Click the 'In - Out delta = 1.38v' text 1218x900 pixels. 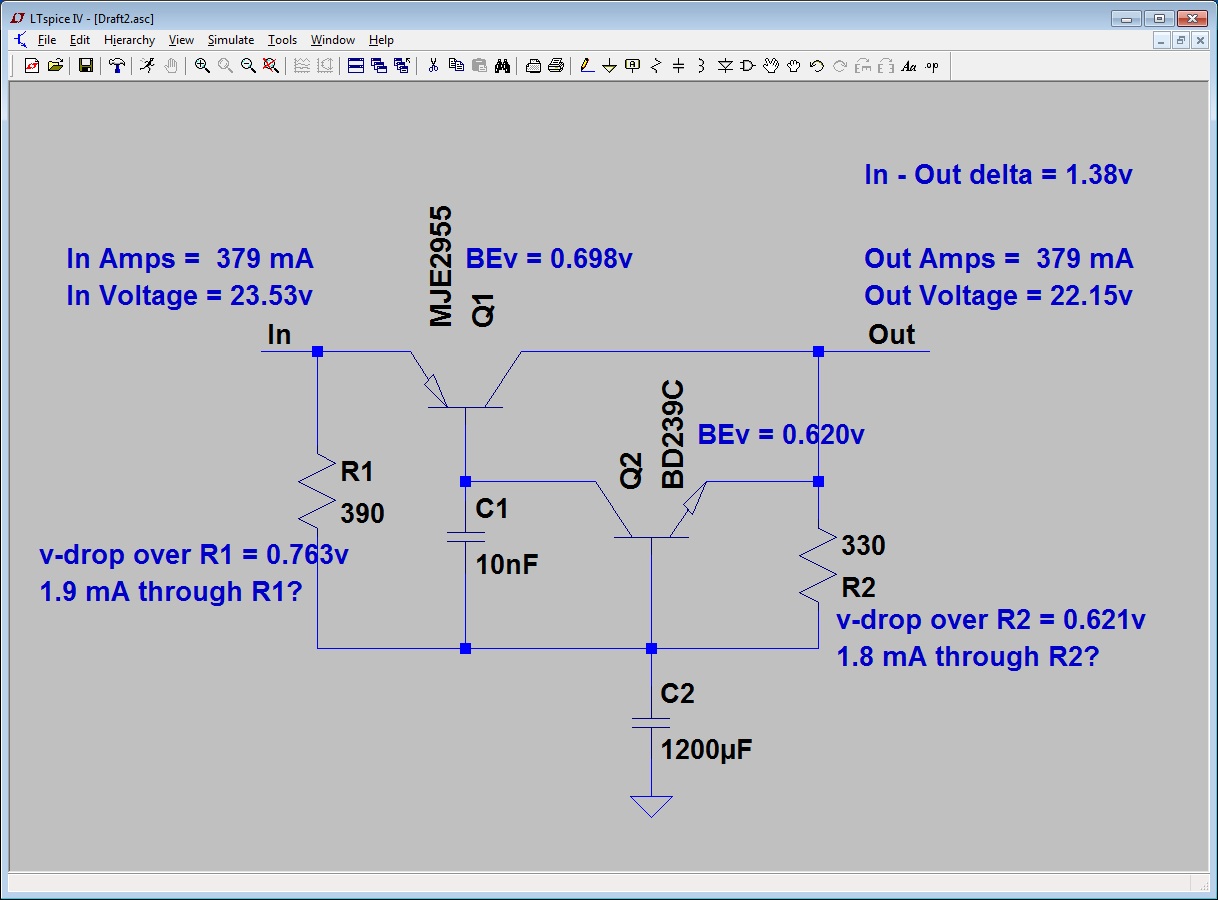point(998,175)
